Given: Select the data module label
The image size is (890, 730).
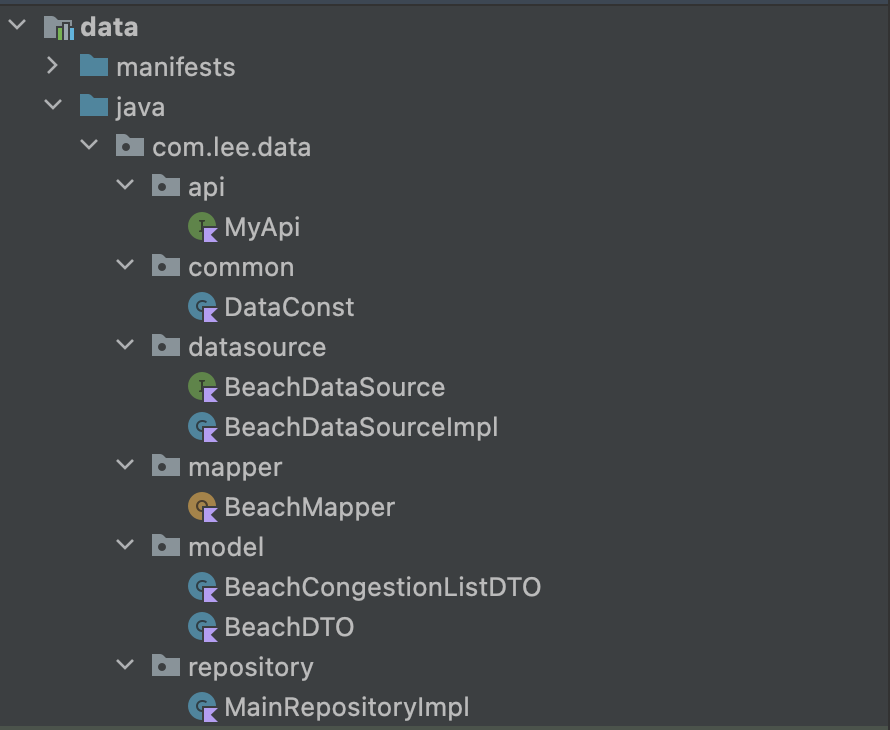Looking at the screenshot, I should pyautogui.click(x=109, y=27).
